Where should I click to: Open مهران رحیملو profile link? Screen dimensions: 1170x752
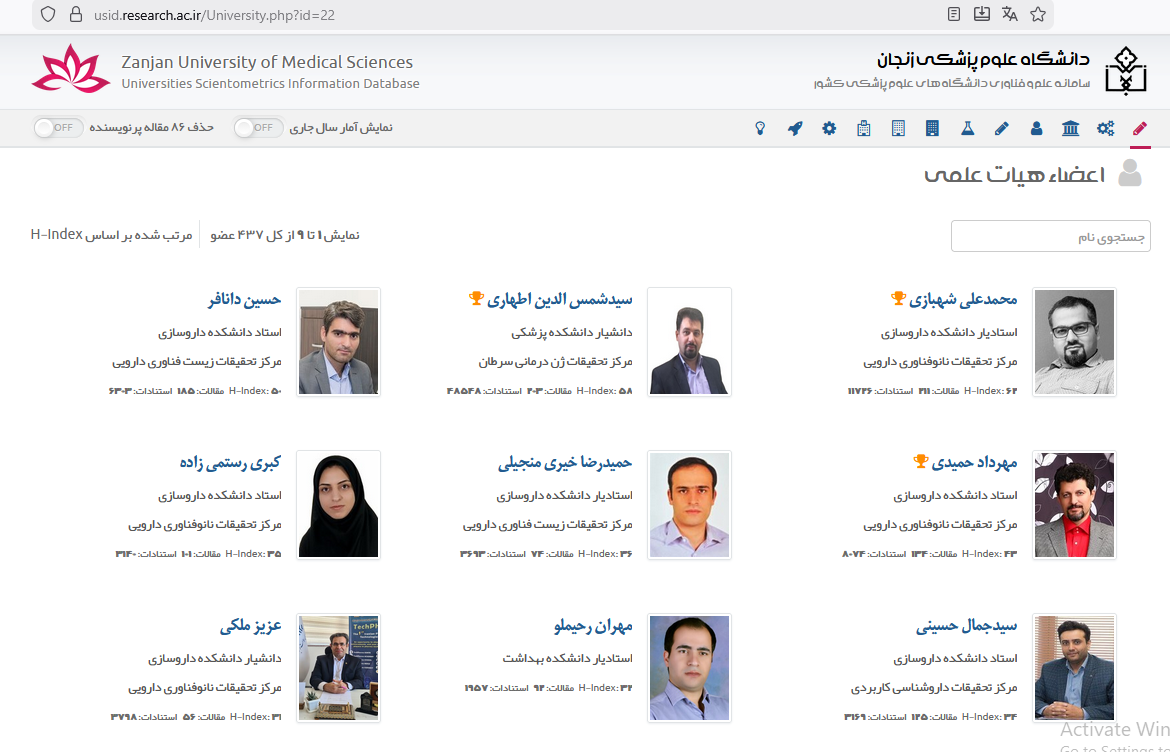coord(593,626)
